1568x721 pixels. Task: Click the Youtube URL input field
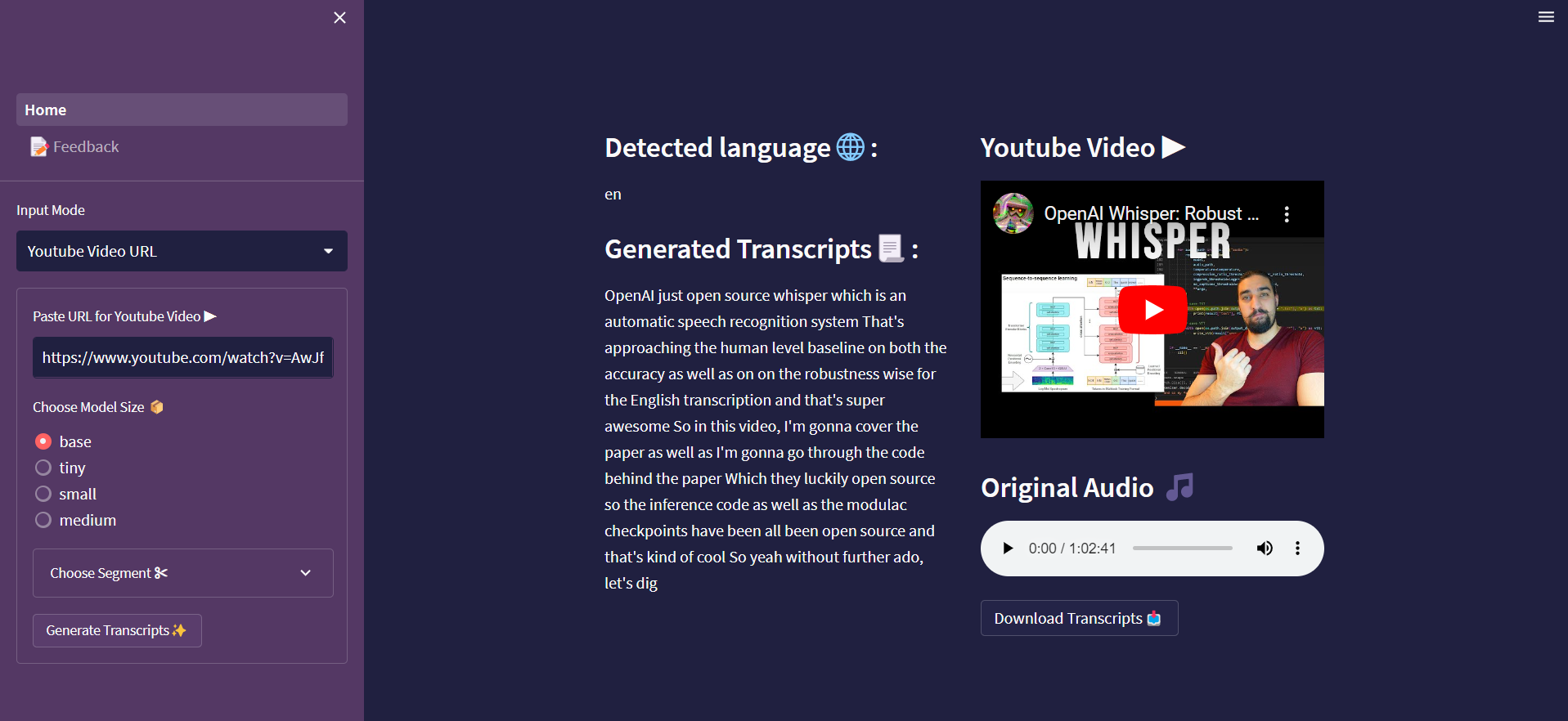182,357
